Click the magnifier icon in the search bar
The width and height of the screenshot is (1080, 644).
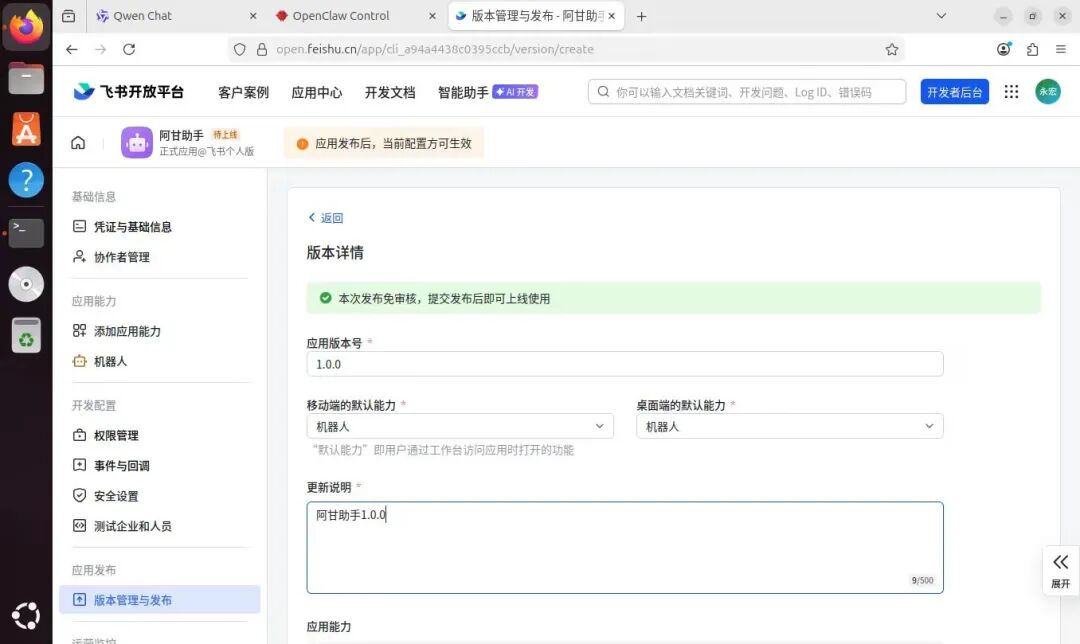603,91
